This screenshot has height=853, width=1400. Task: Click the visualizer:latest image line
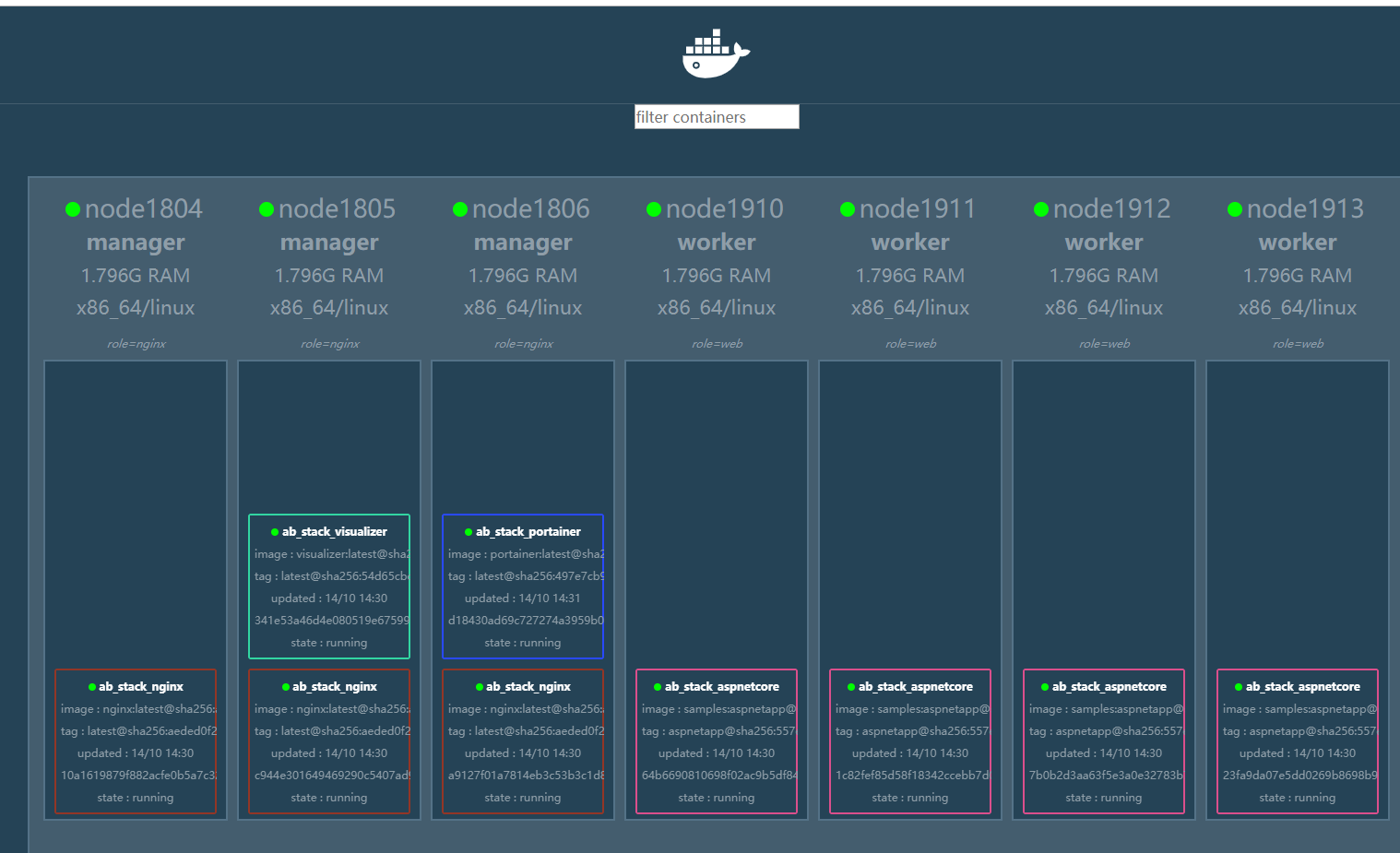coord(331,554)
